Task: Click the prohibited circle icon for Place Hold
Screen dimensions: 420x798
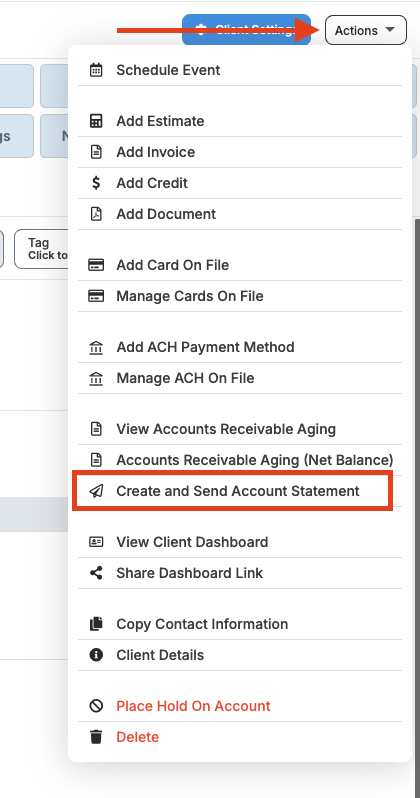Action: 96,706
